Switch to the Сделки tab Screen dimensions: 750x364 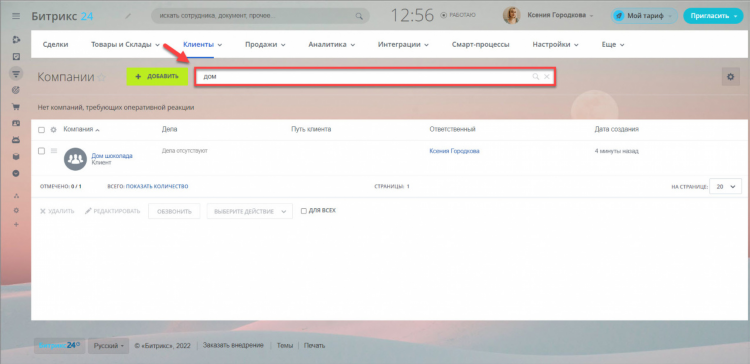55,44
